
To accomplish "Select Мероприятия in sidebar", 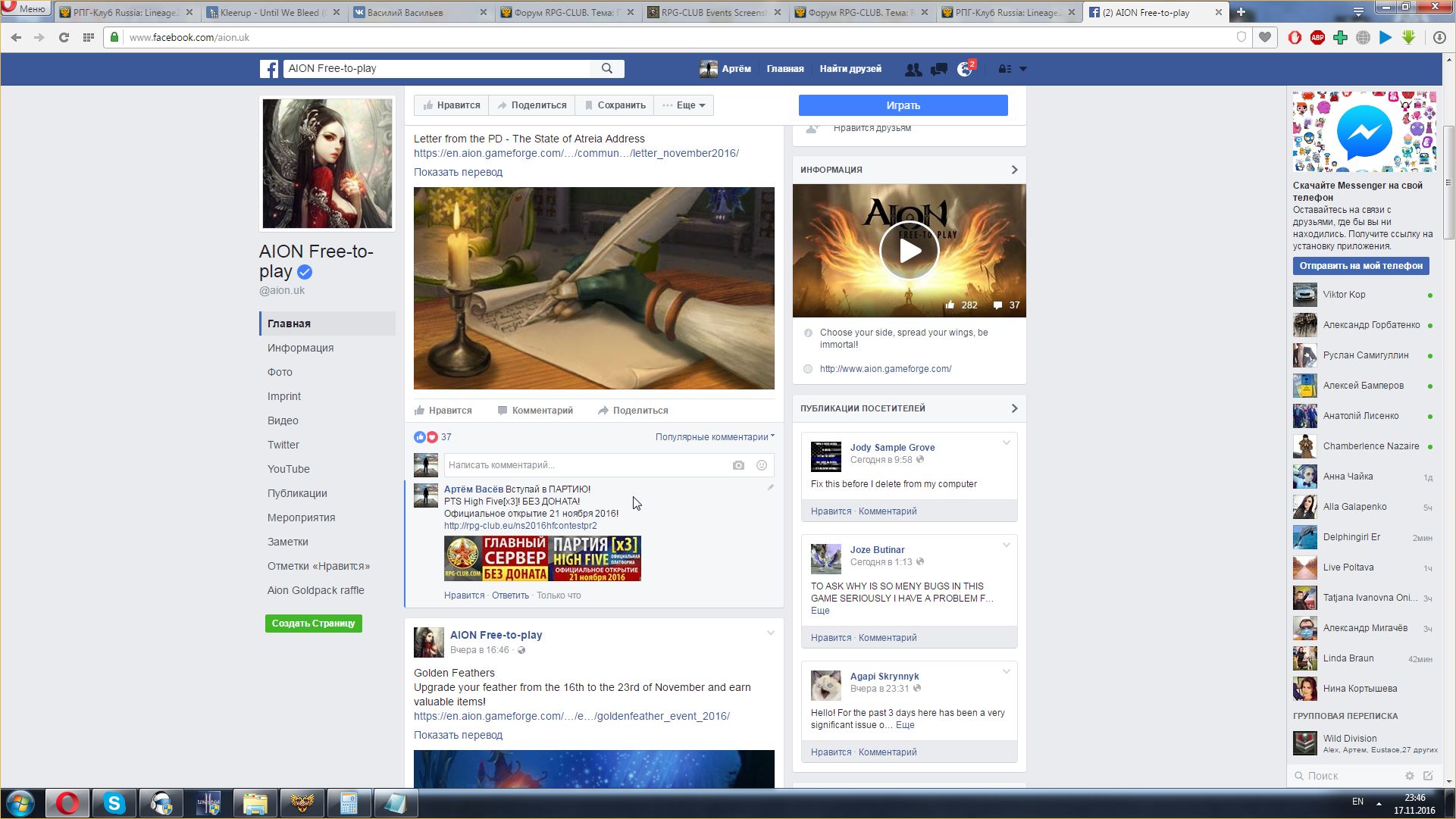I will click(301, 517).
